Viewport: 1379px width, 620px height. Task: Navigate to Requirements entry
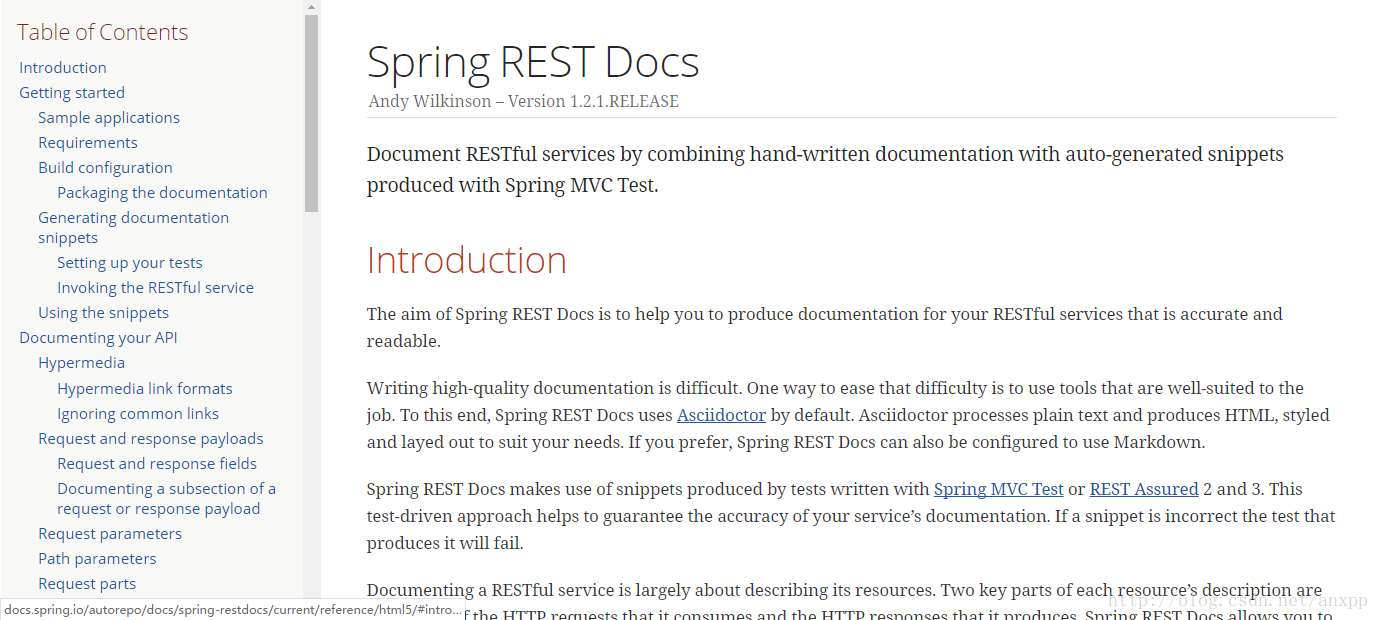click(x=88, y=143)
